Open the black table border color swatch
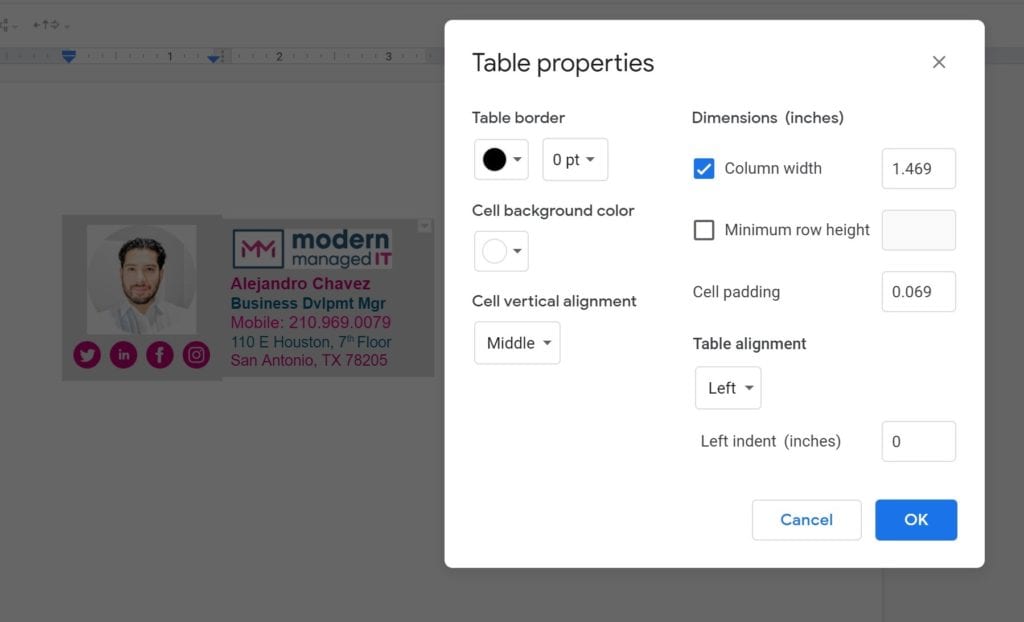The height and width of the screenshot is (622, 1024). tap(501, 159)
